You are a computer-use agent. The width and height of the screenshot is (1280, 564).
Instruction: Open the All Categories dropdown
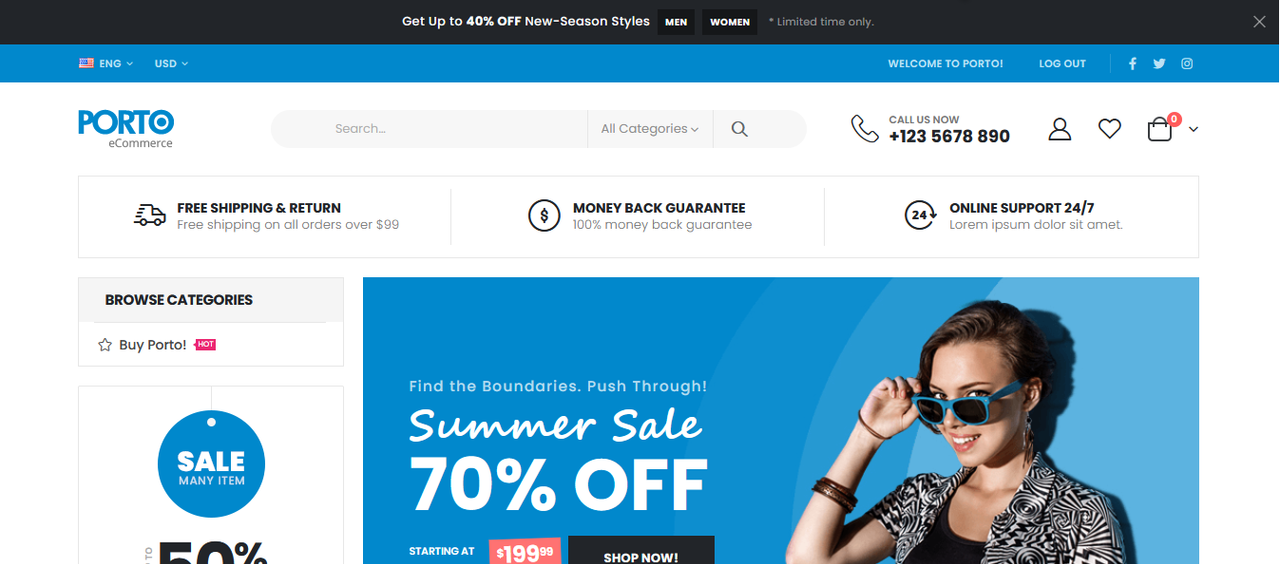[650, 129]
